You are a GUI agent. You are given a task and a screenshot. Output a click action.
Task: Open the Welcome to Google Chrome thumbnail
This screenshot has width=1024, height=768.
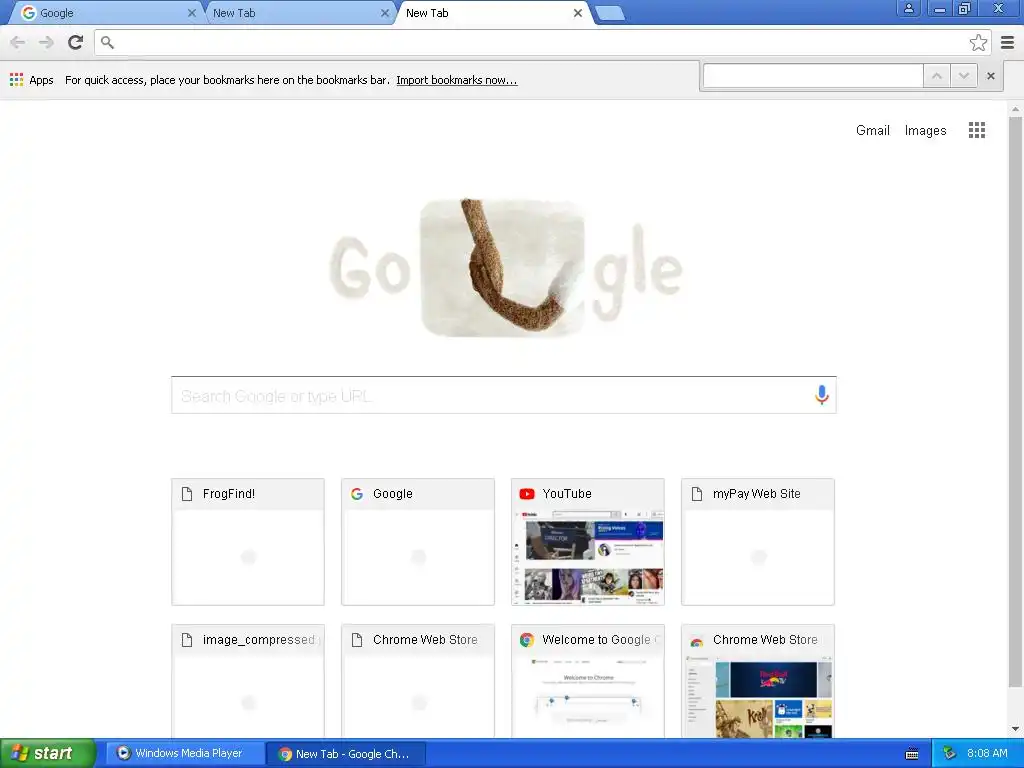tap(588, 681)
